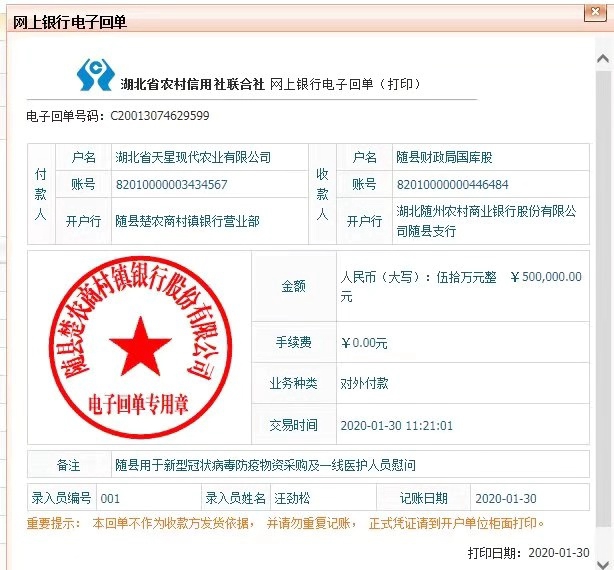The image size is (614, 570).
Task: Click the amount ¥500,000.00 value
Action: (x=546, y=277)
